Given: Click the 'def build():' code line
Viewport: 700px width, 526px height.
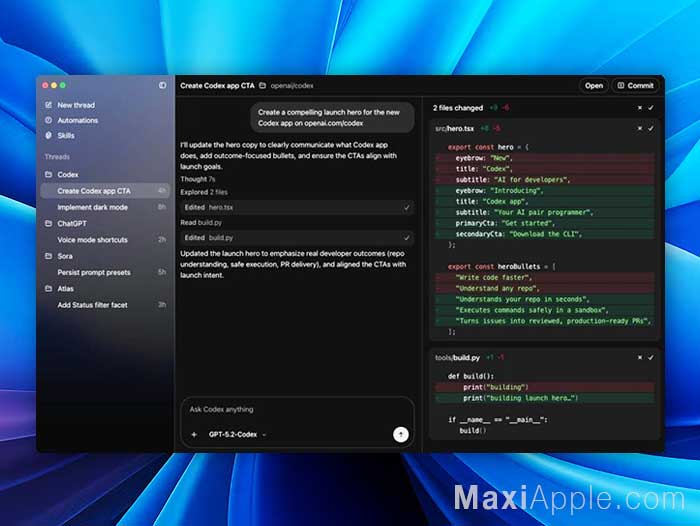Looking at the screenshot, I should 471,376.
